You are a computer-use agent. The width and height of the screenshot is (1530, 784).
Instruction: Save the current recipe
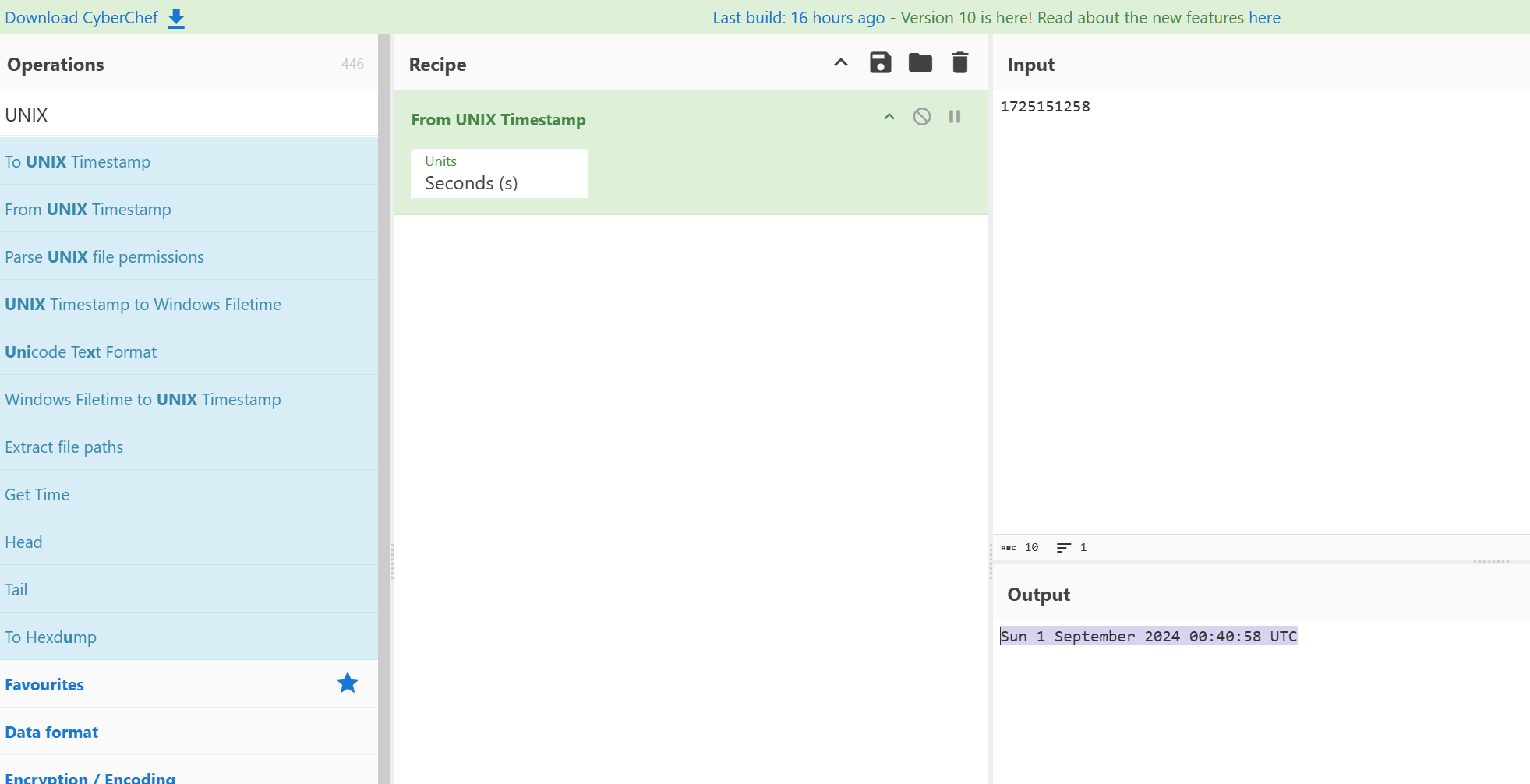(x=880, y=63)
